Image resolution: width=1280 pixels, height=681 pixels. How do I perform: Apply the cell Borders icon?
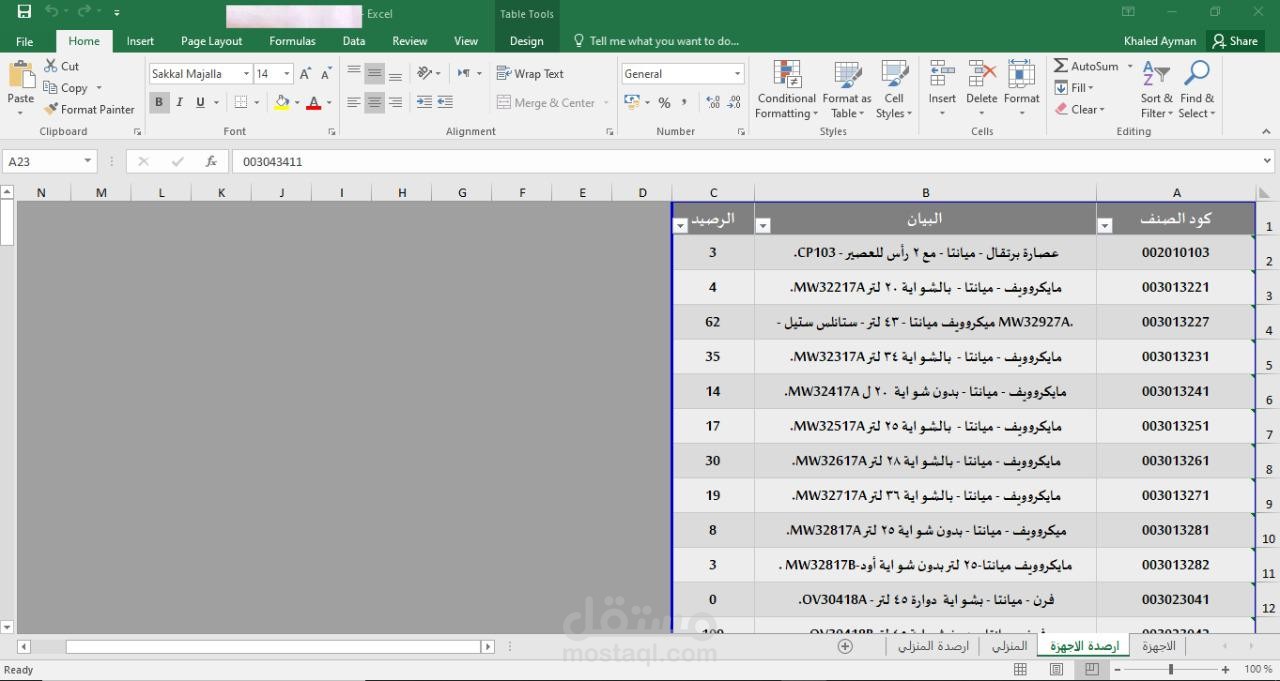click(241, 102)
